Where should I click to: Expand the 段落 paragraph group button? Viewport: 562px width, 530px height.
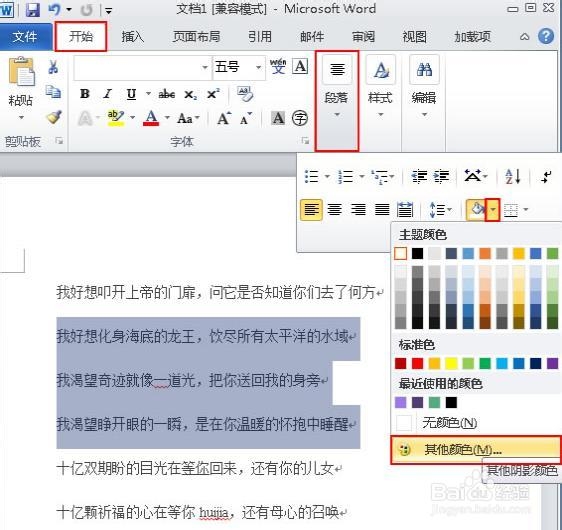pyautogui.click(x=337, y=101)
